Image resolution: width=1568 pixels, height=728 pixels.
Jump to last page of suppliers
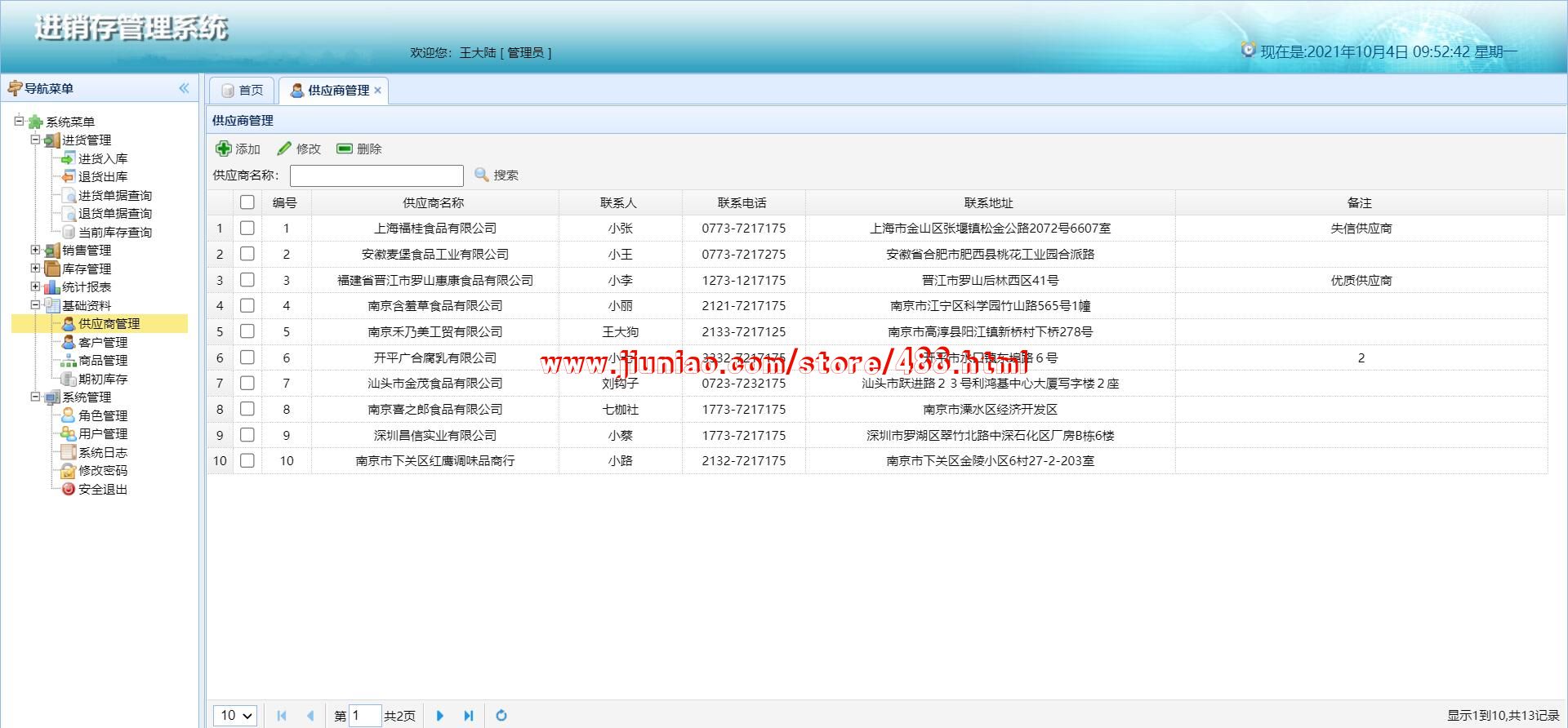pos(469,716)
